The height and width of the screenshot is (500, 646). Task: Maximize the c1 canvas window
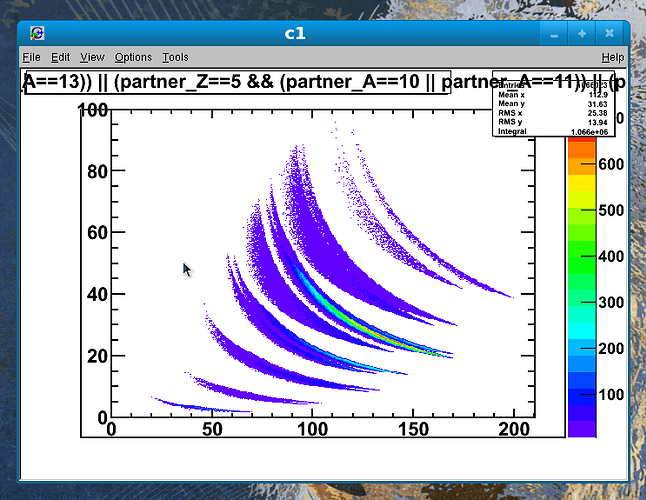point(582,34)
